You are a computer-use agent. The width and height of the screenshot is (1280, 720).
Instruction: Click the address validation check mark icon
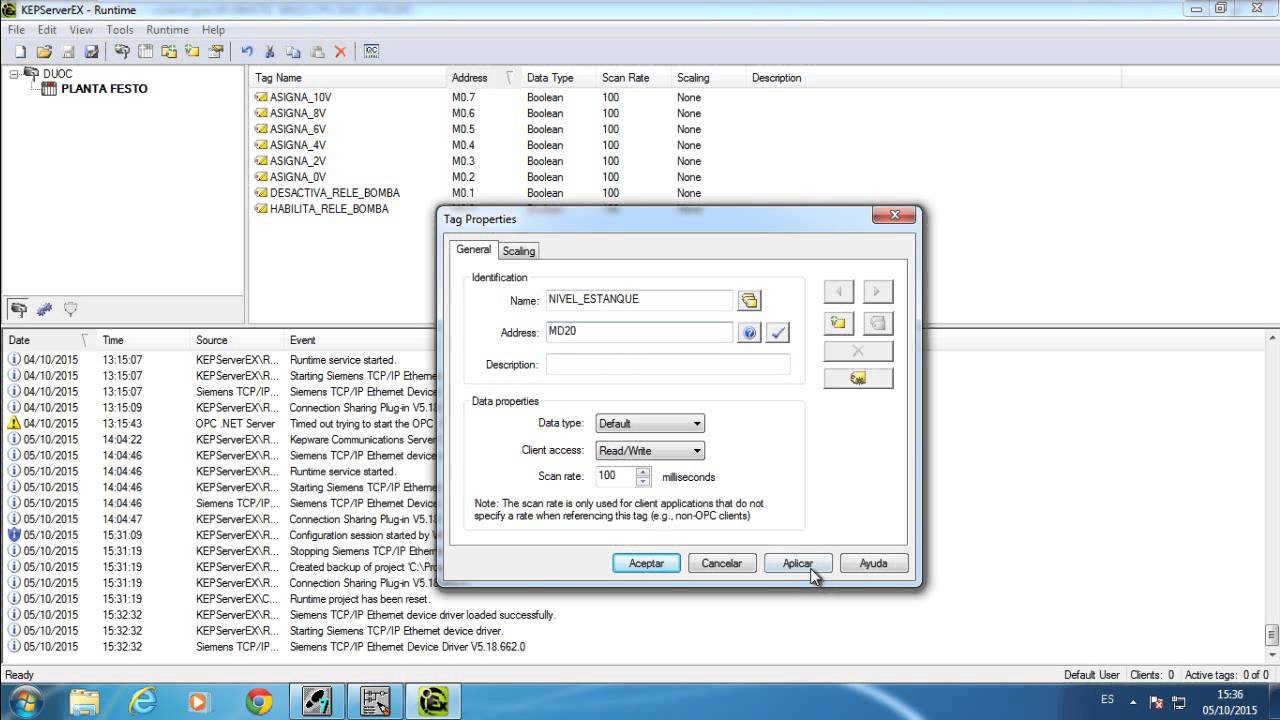click(778, 333)
